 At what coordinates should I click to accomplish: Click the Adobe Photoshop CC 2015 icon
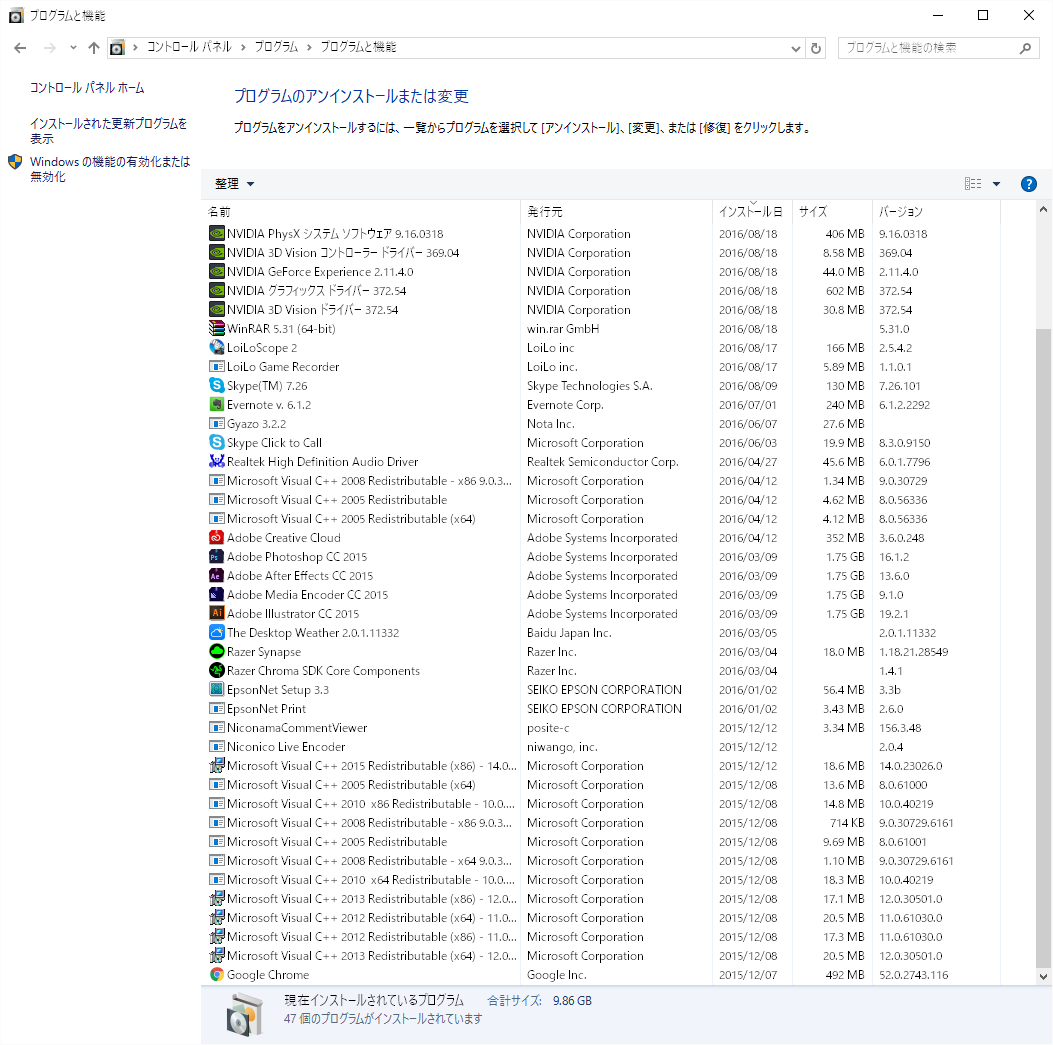coord(216,557)
